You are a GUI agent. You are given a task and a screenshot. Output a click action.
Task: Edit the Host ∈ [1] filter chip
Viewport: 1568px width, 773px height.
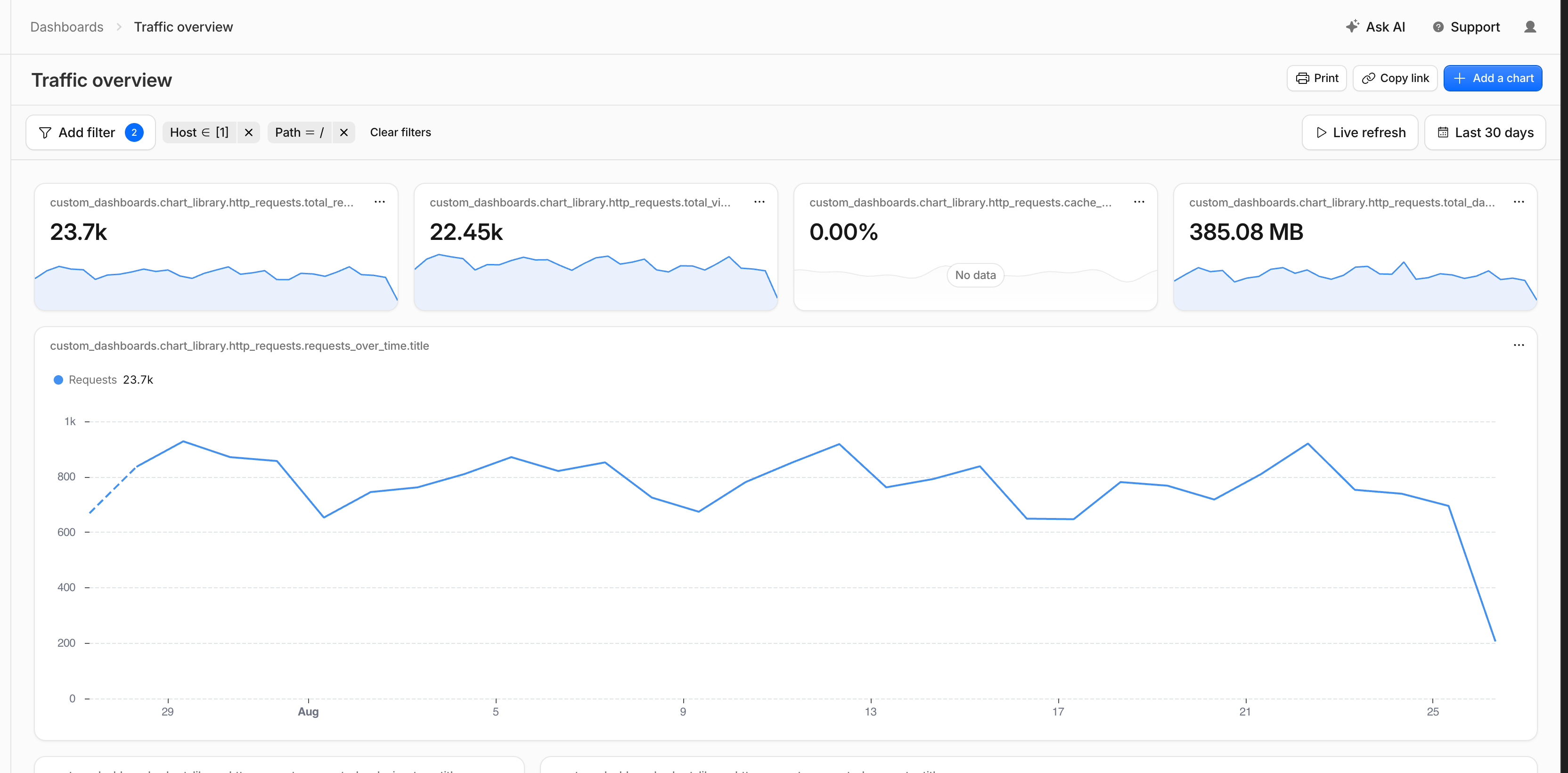click(x=199, y=132)
